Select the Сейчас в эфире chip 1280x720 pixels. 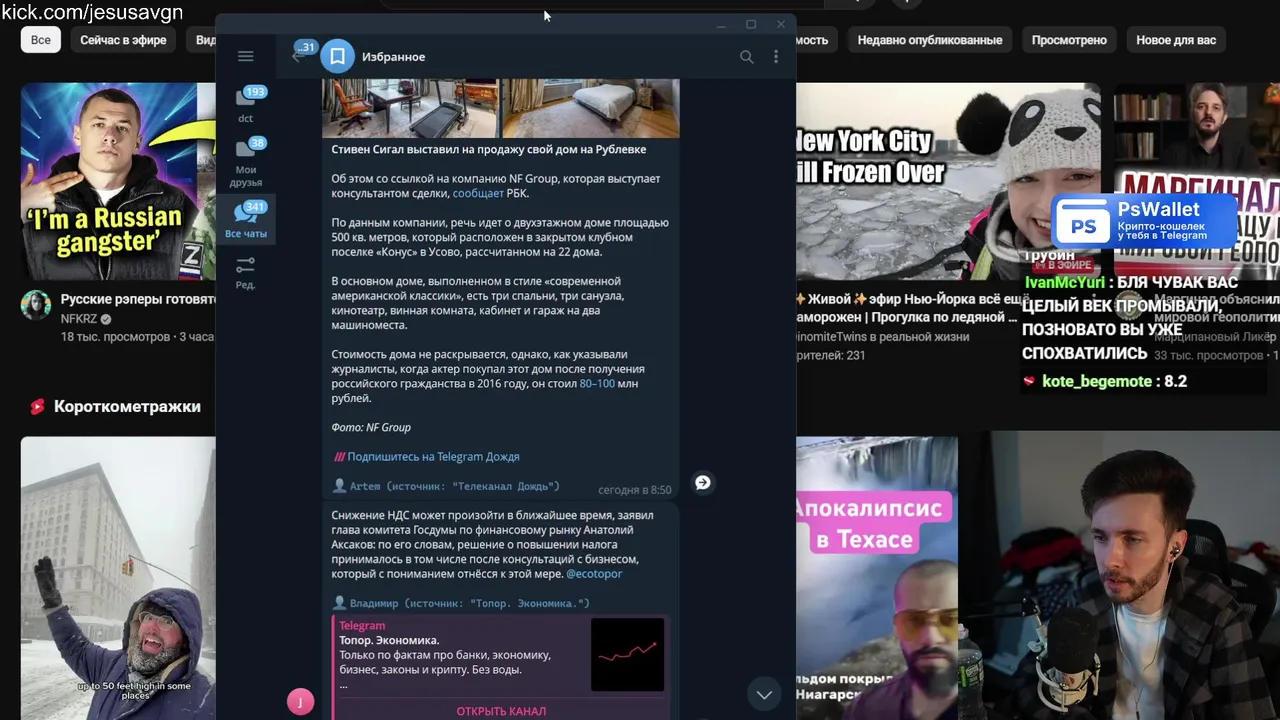(x=123, y=40)
